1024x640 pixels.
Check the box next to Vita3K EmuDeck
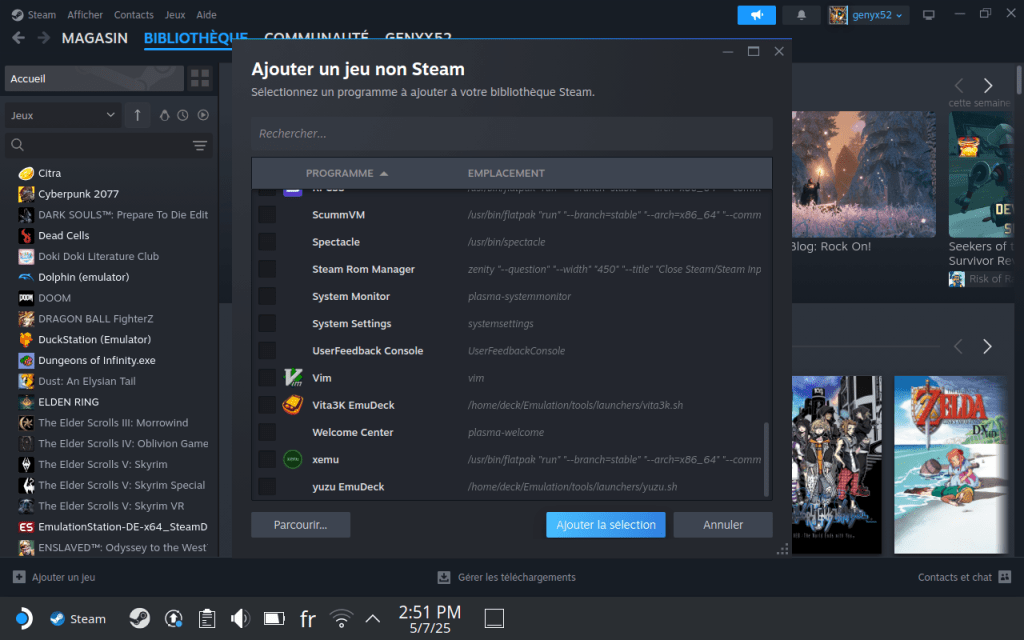(x=267, y=405)
